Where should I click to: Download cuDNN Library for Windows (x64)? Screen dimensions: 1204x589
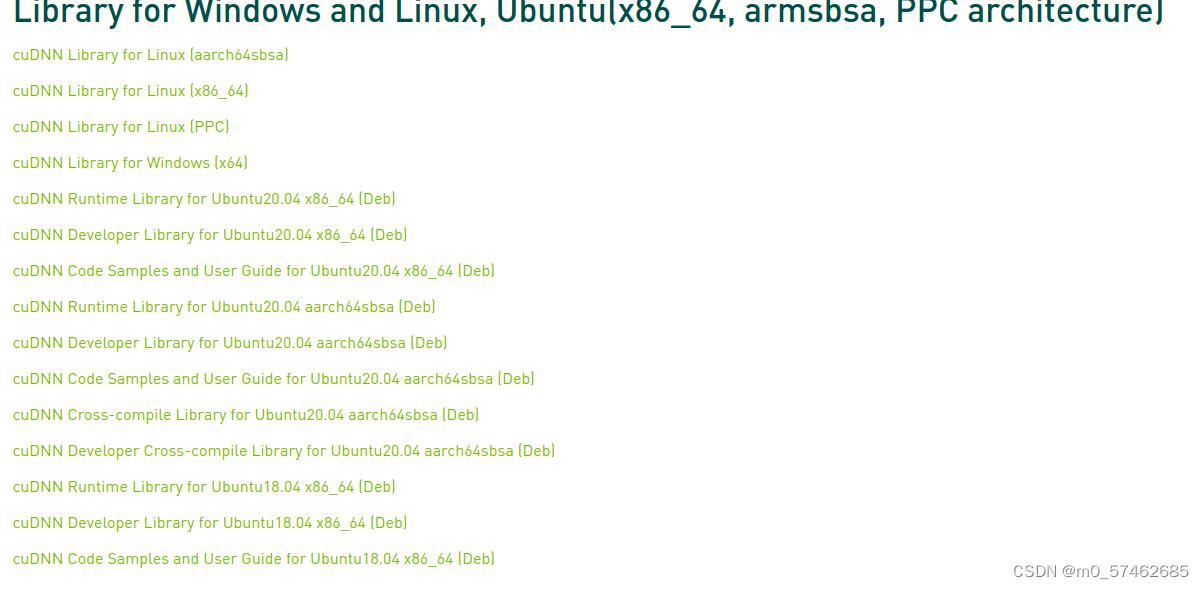129,163
